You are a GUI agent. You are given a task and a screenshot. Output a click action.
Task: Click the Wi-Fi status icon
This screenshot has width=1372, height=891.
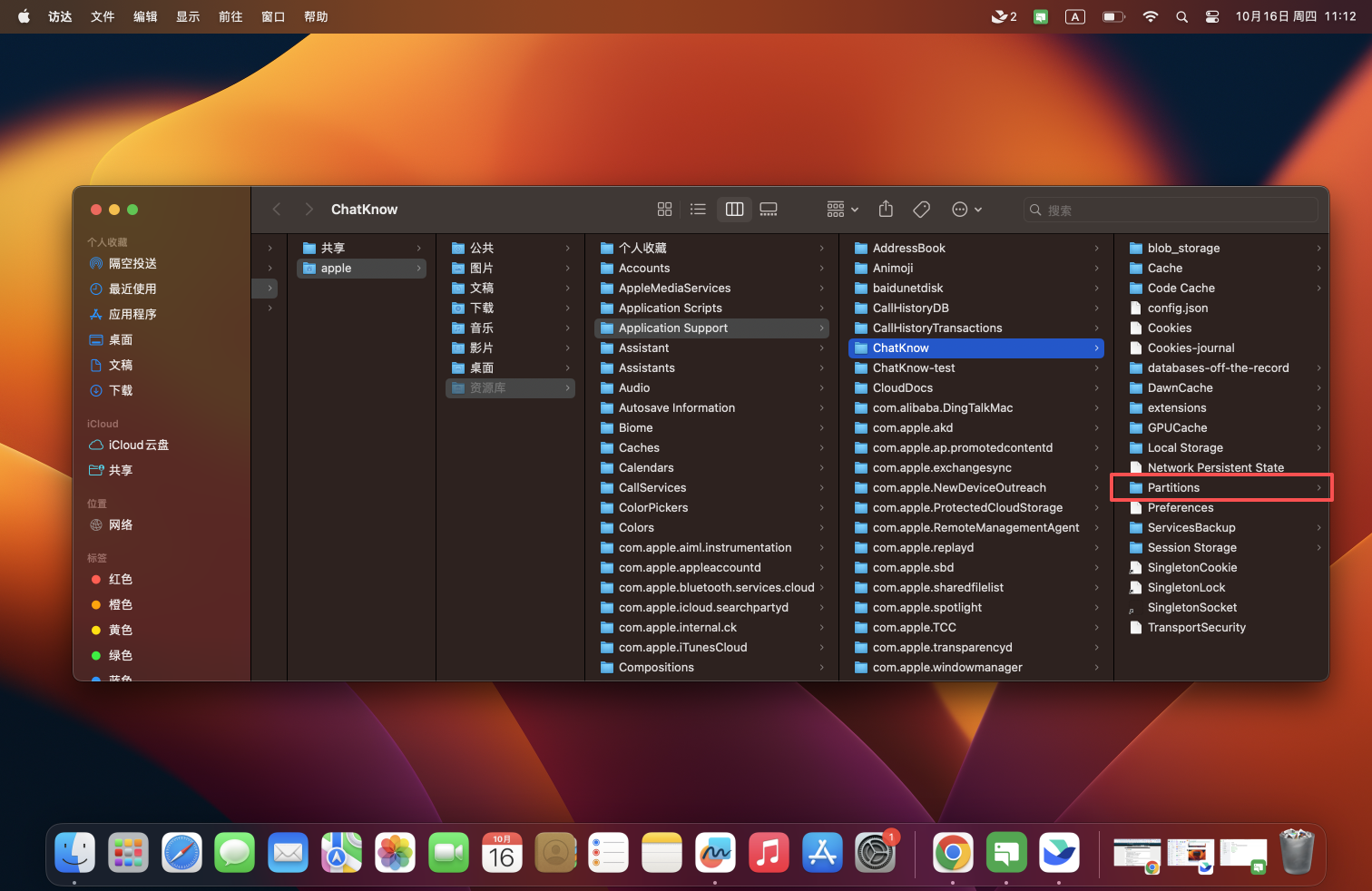[1150, 16]
